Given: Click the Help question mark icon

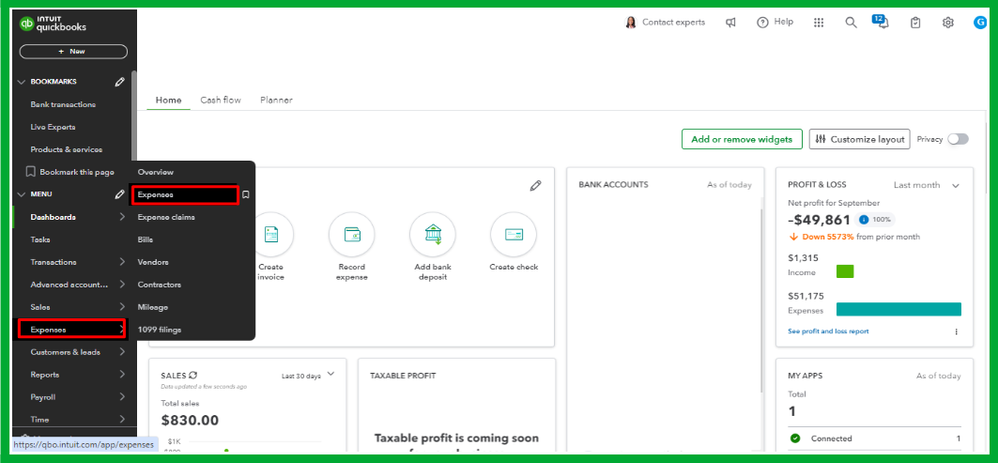Looking at the screenshot, I should (763, 22).
